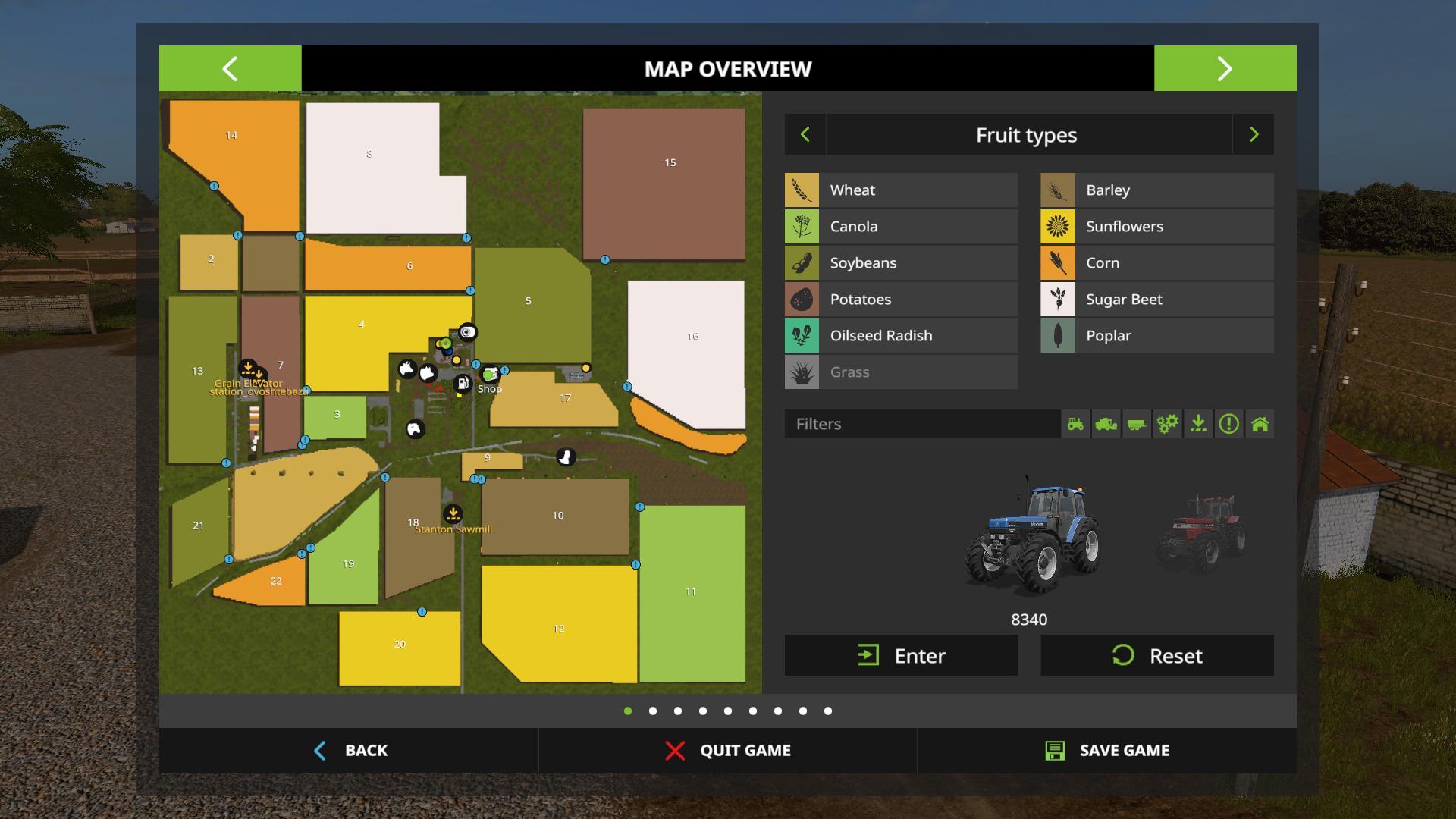1456x819 pixels.
Task: Click Stanton Sawmill marker on map
Action: tap(453, 514)
